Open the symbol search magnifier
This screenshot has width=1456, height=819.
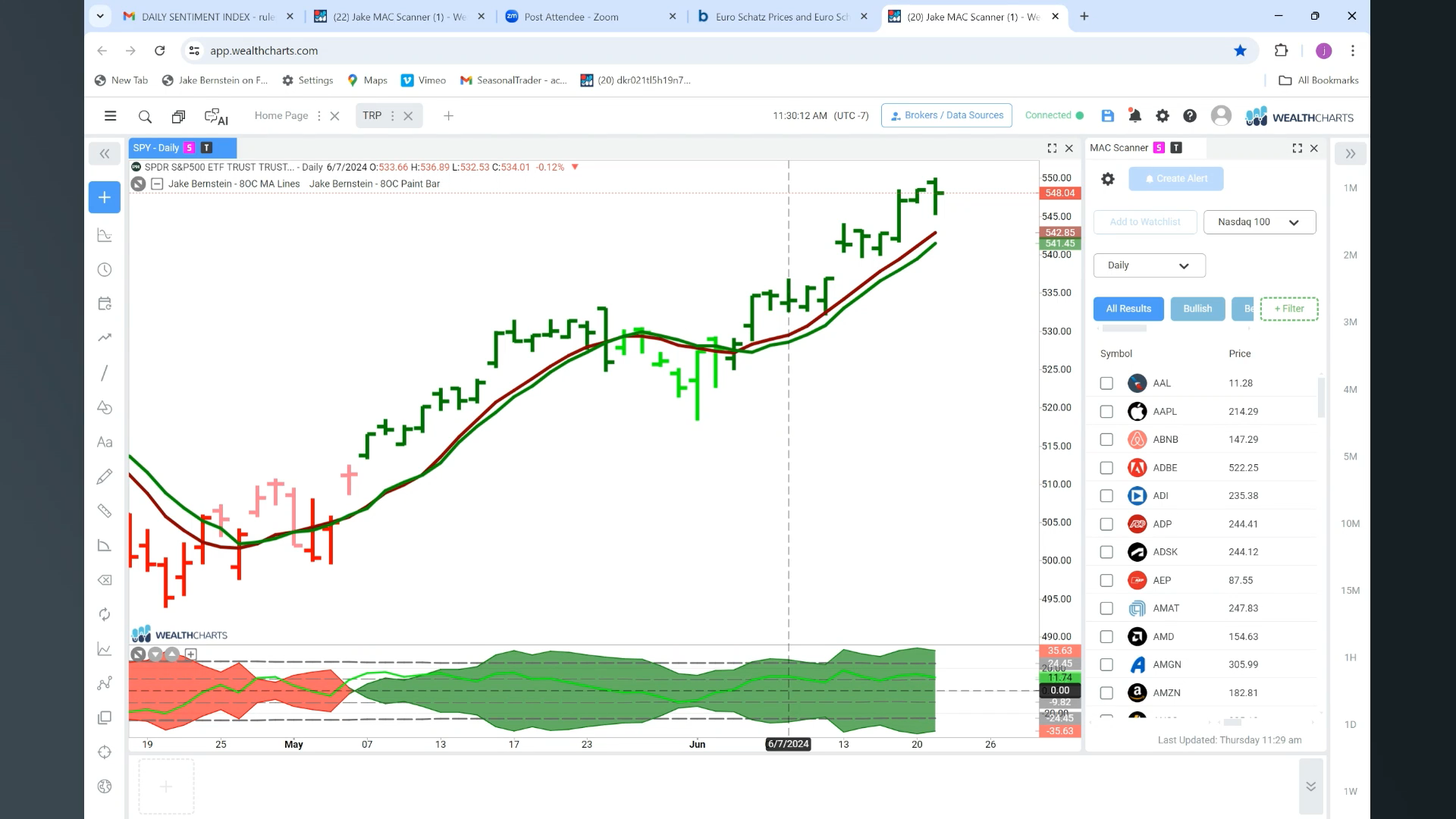coord(145,116)
